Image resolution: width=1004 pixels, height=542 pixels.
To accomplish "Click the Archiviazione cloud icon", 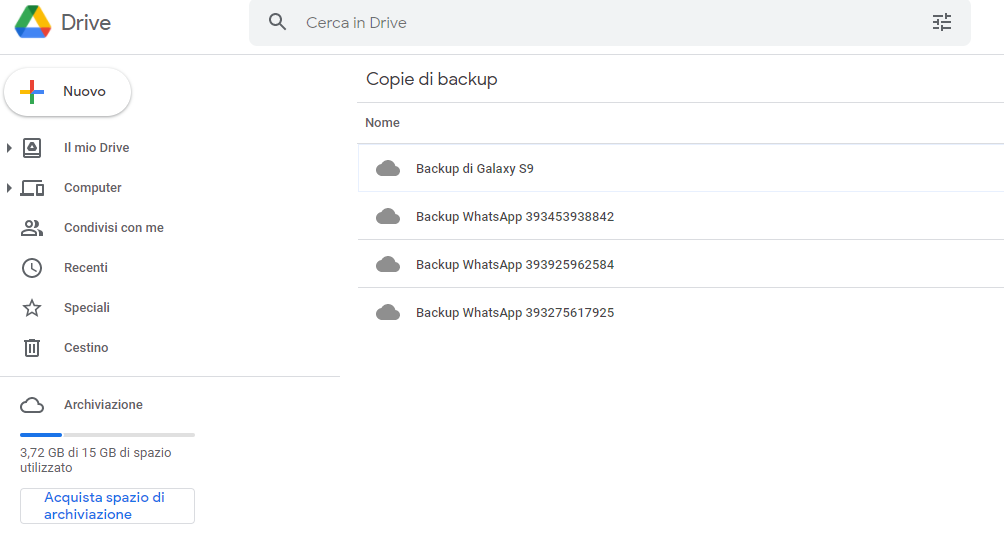I will click(x=32, y=405).
